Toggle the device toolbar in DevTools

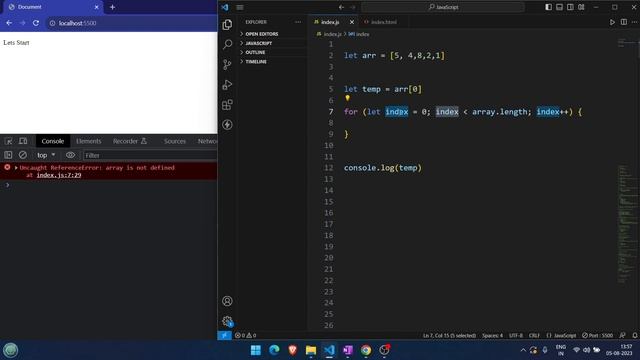point(23,141)
